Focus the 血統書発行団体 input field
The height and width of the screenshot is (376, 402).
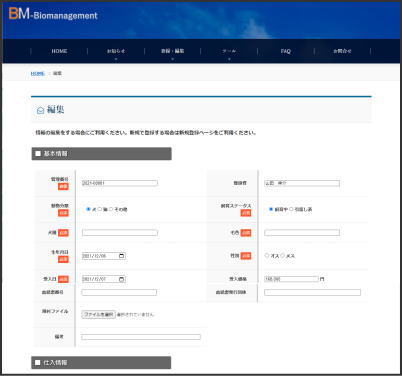click(x=312, y=292)
